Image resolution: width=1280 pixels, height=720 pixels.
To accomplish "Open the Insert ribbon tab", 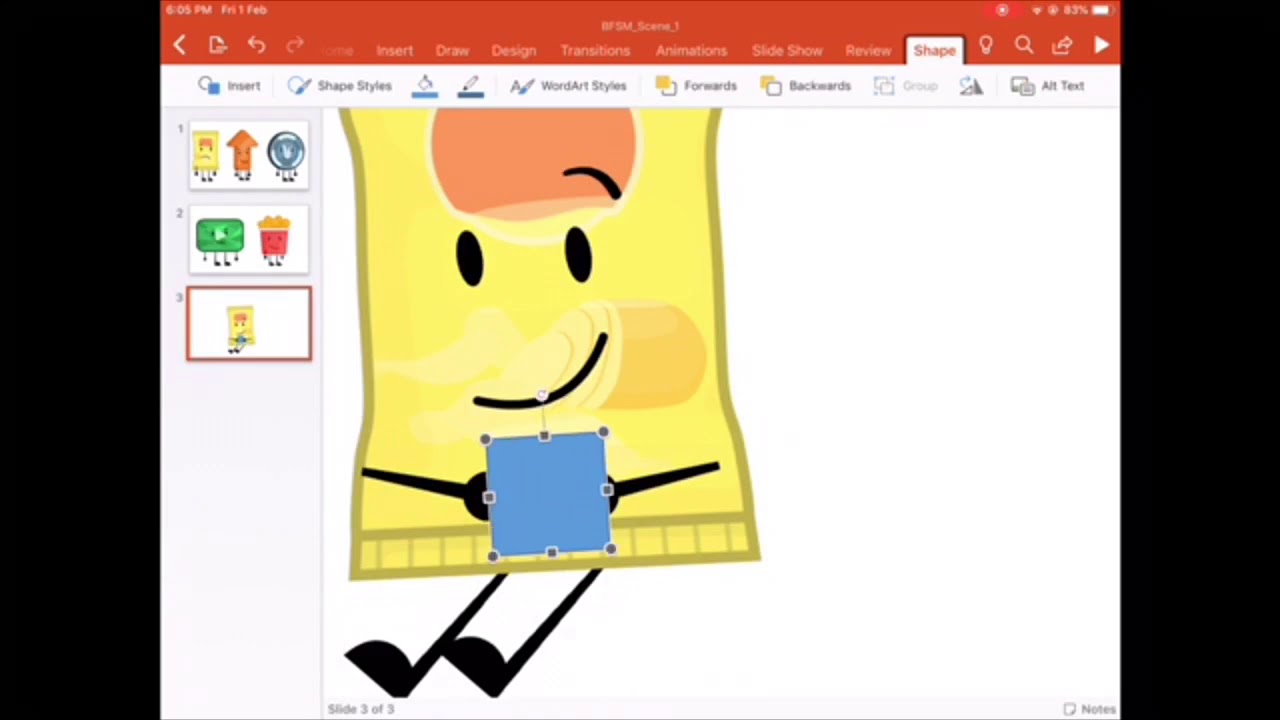I will point(394,50).
